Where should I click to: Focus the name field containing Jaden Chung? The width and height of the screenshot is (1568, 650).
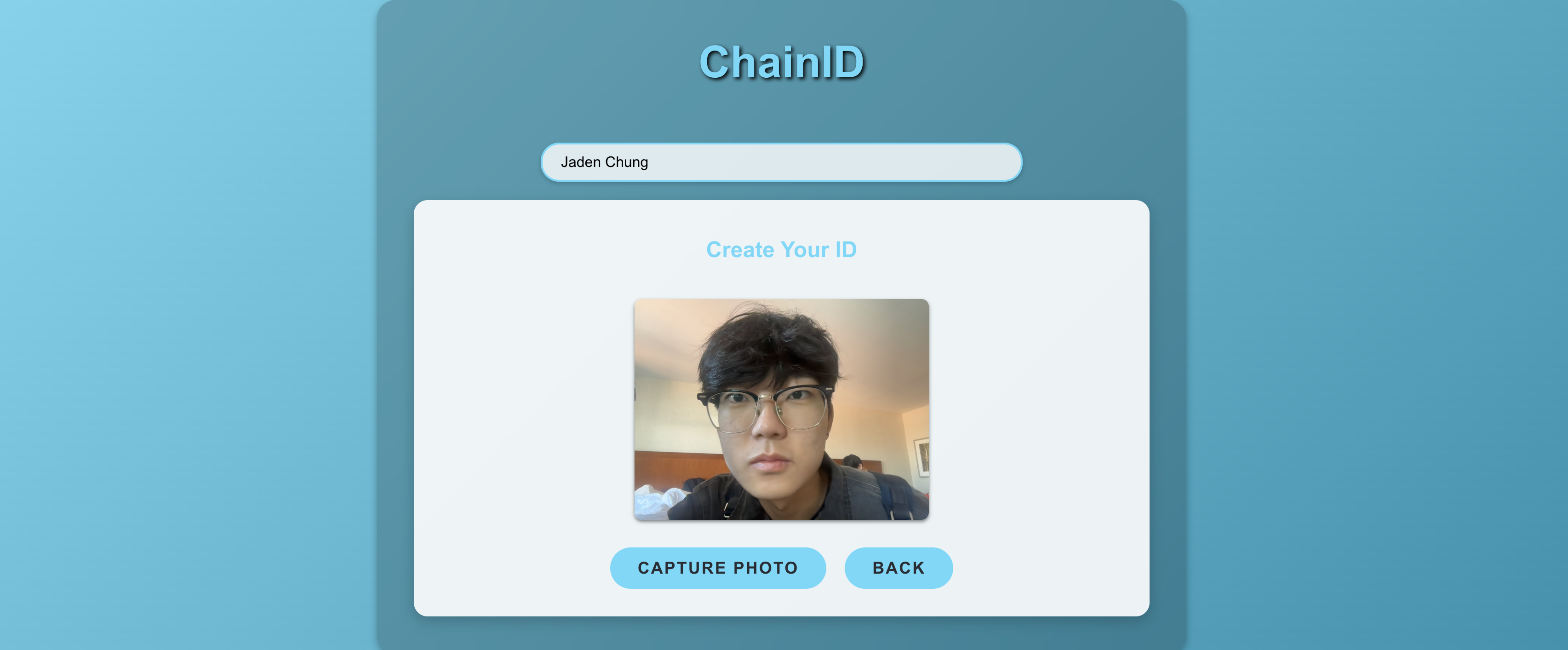781,162
